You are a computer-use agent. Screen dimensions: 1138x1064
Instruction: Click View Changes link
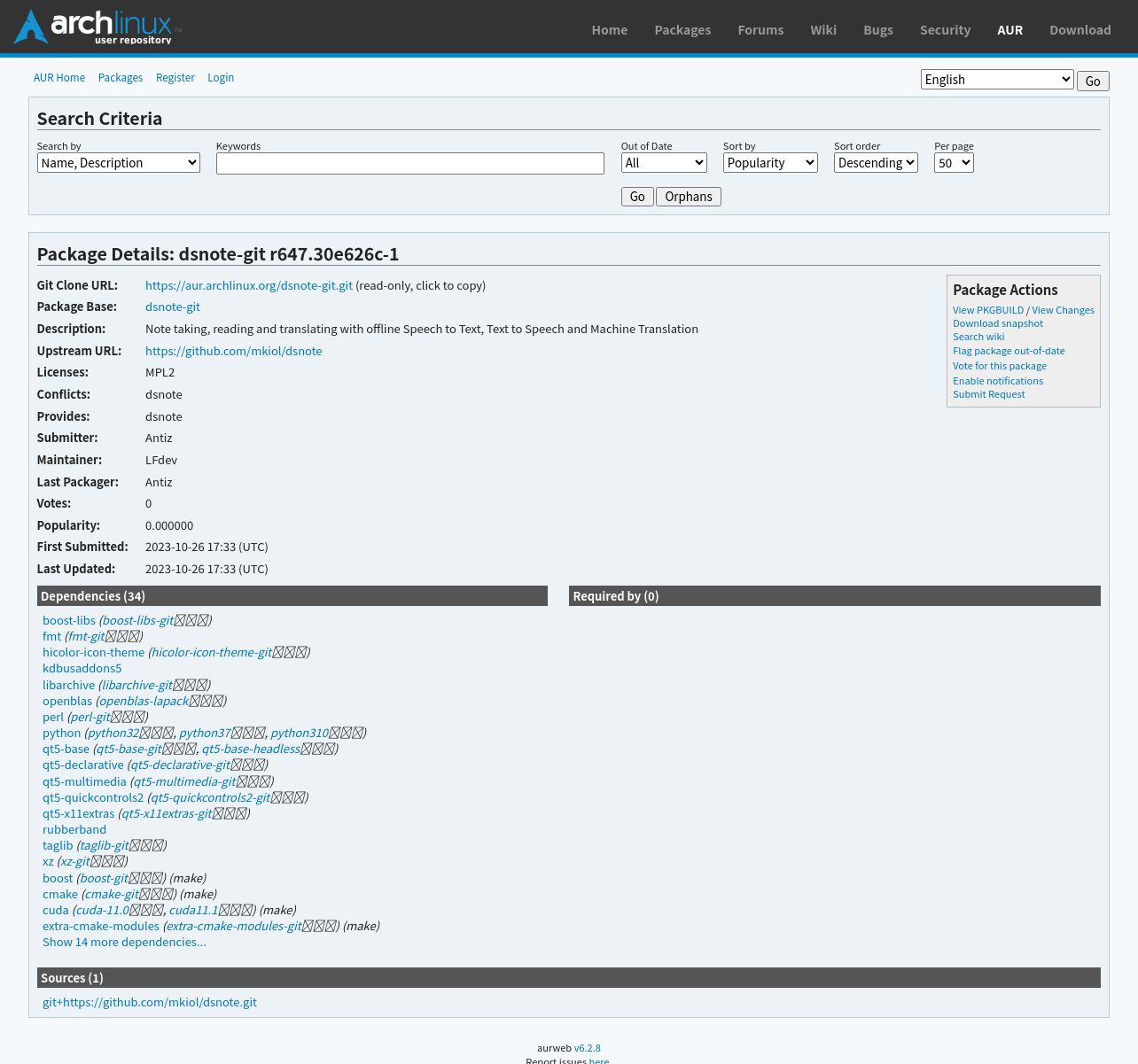point(1063,310)
